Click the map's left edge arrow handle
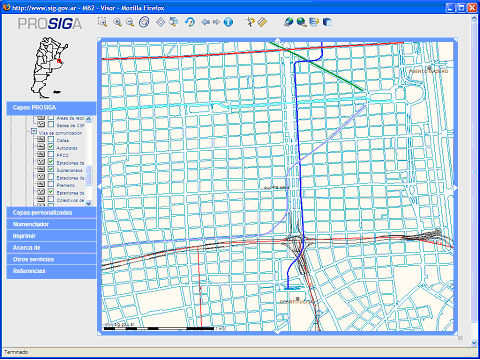The width and height of the screenshot is (480, 360). coord(100,187)
